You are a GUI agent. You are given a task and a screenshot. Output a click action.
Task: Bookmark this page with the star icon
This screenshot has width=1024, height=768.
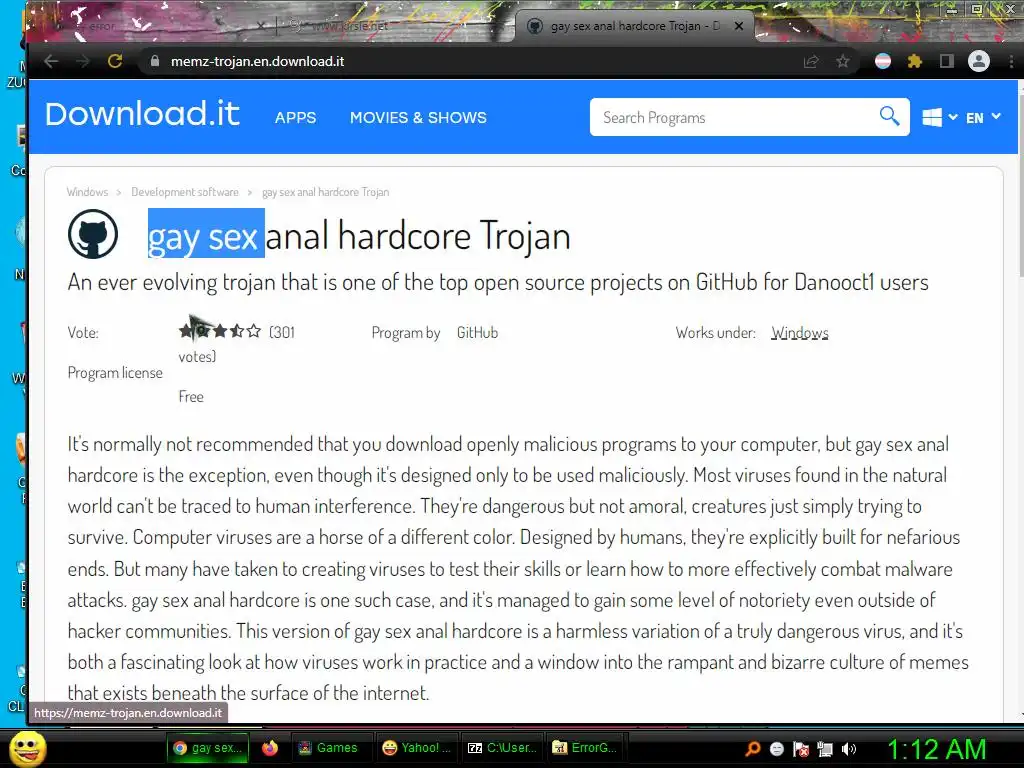[843, 61]
